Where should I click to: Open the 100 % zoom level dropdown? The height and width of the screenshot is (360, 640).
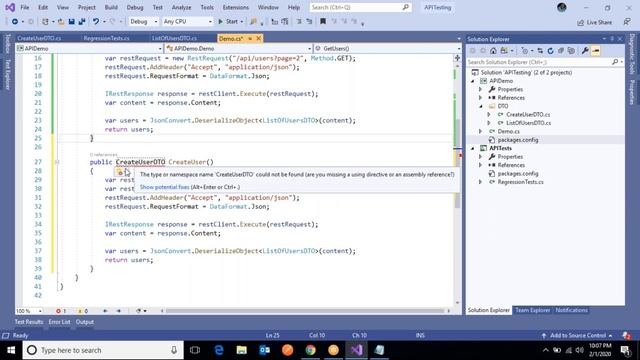29,311
